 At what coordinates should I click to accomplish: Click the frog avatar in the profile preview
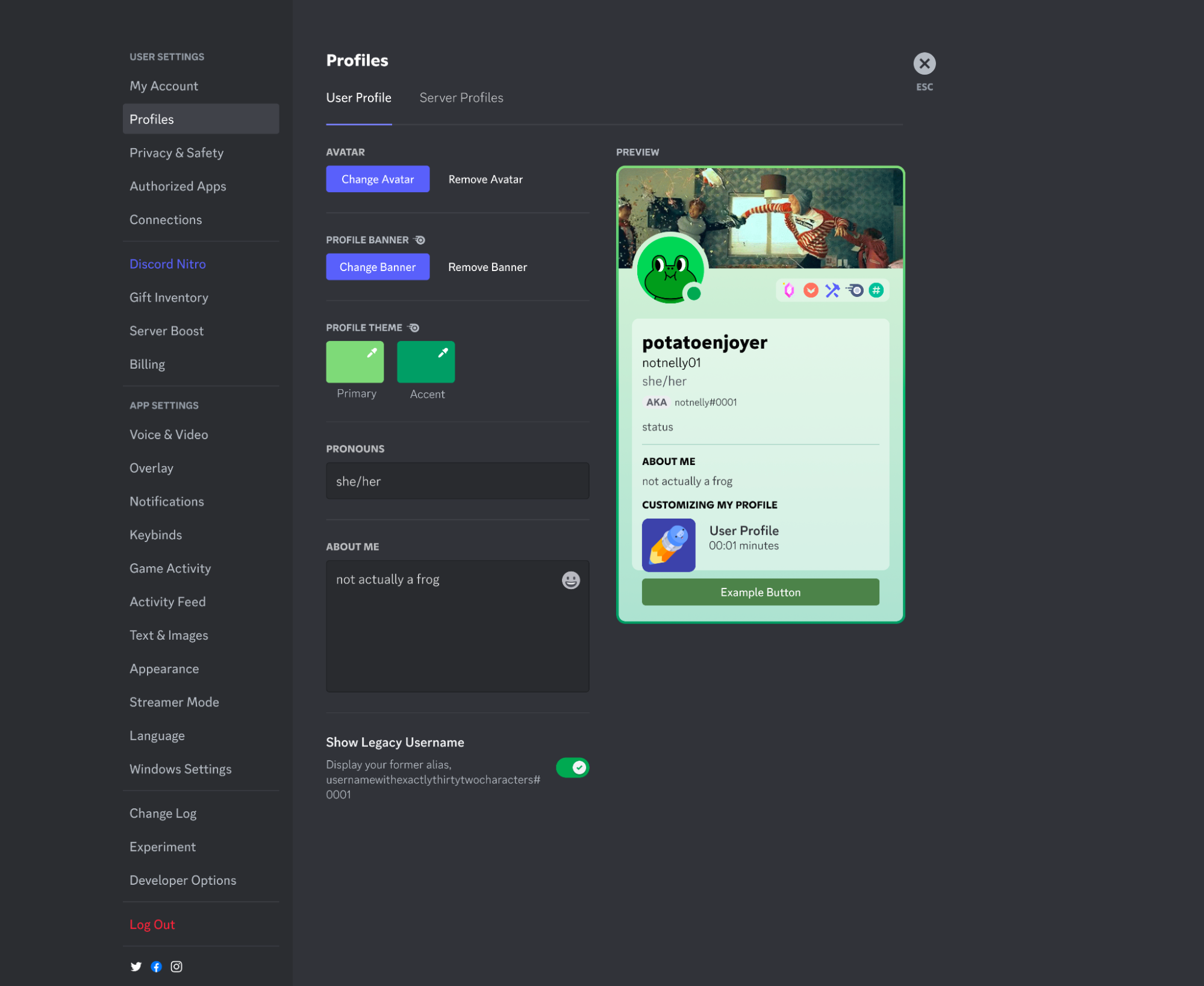pyautogui.click(x=672, y=270)
